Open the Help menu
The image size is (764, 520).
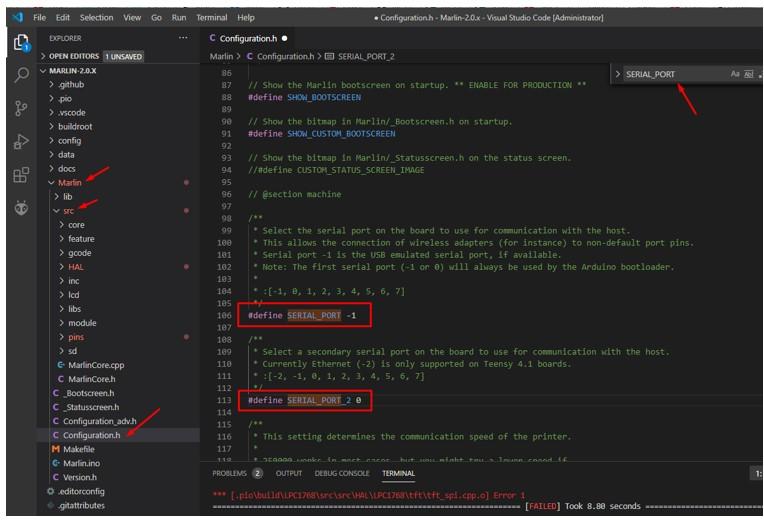pos(246,18)
